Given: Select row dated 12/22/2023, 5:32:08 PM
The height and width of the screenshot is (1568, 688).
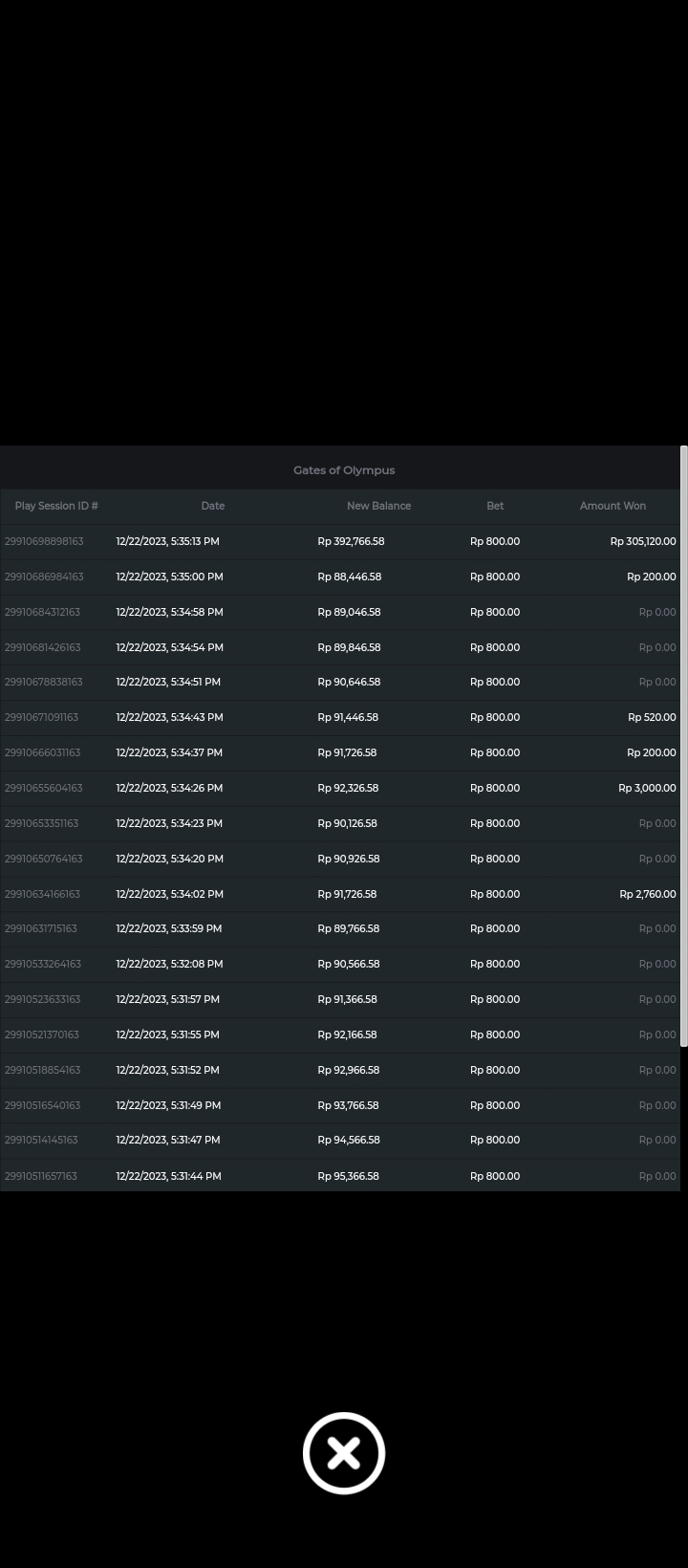Looking at the screenshot, I should click(x=169, y=964).
